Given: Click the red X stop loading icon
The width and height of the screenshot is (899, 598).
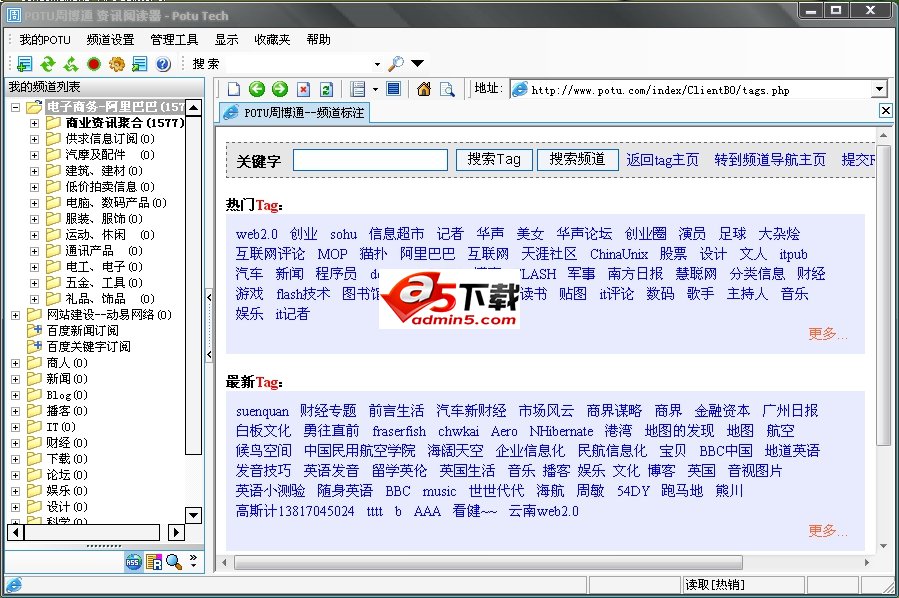Looking at the screenshot, I should [x=303, y=89].
